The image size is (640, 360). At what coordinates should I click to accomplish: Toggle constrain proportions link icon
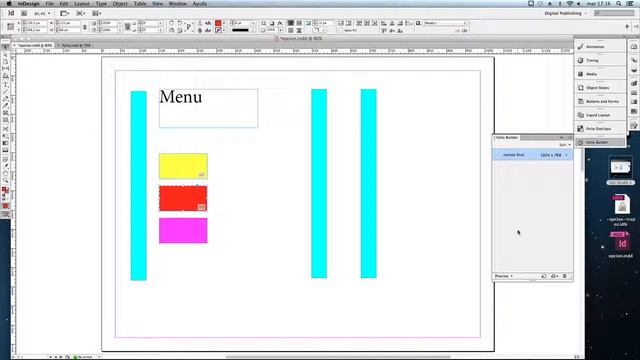85,27
